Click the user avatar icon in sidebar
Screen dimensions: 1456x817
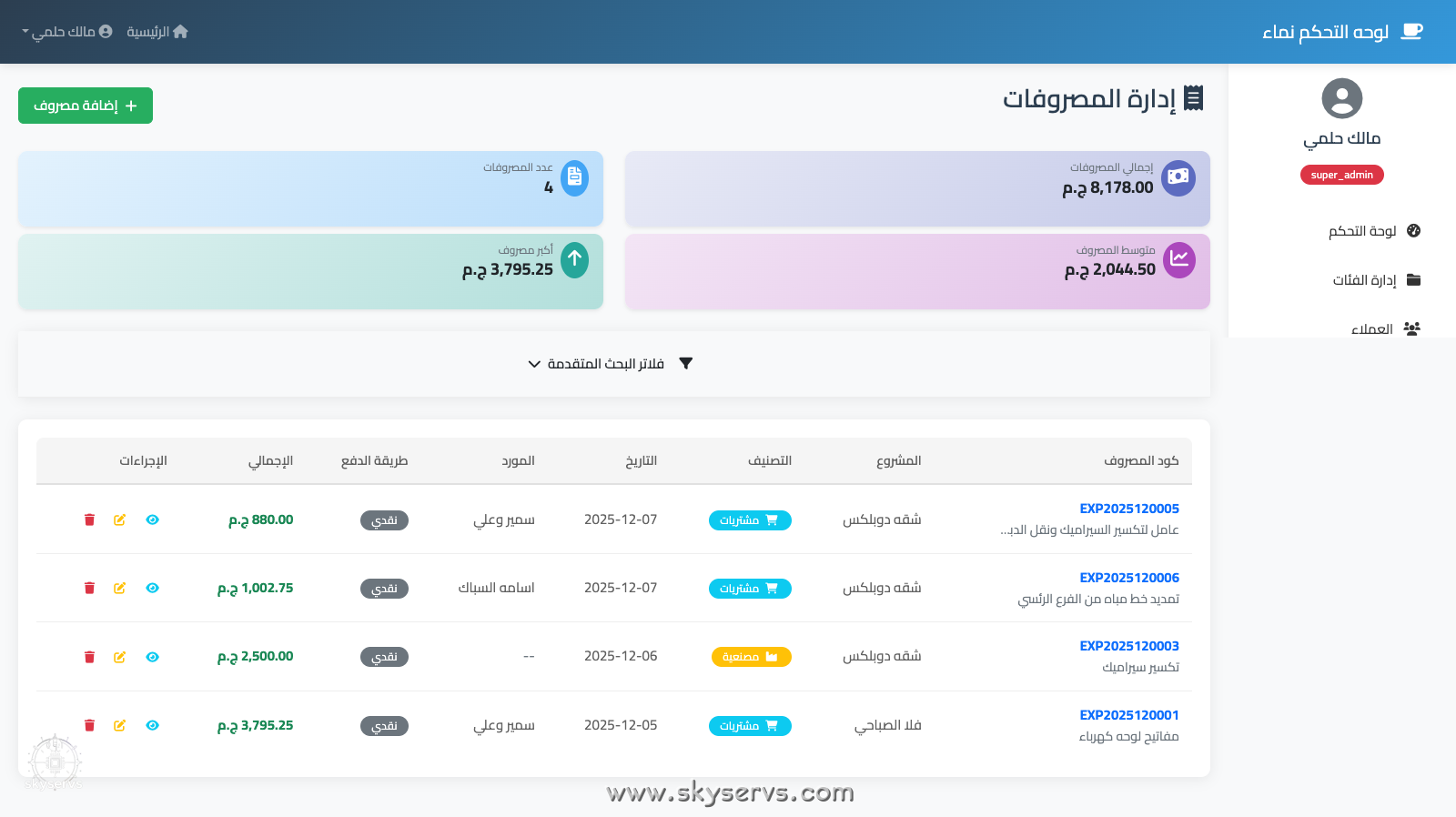(x=1341, y=98)
